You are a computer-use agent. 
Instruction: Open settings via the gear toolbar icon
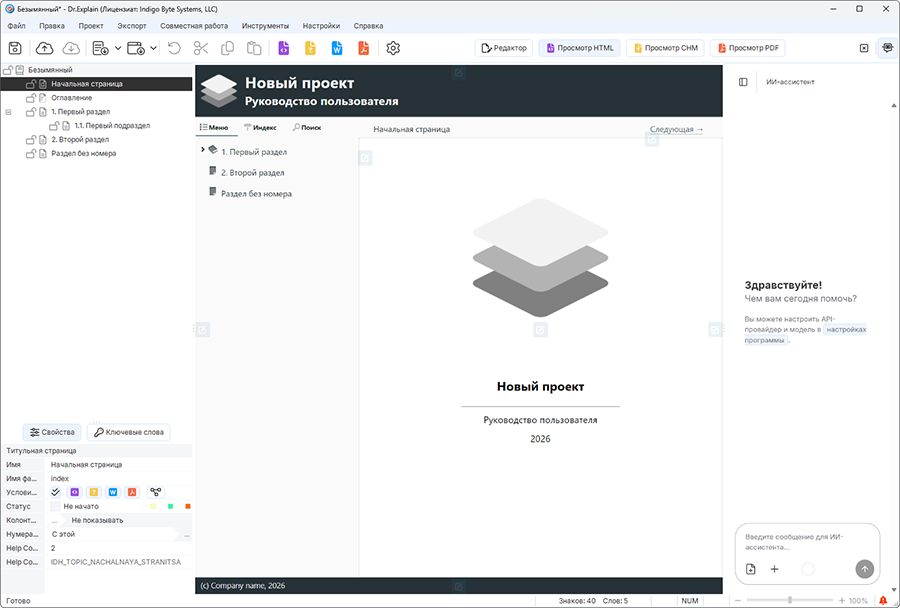point(393,48)
